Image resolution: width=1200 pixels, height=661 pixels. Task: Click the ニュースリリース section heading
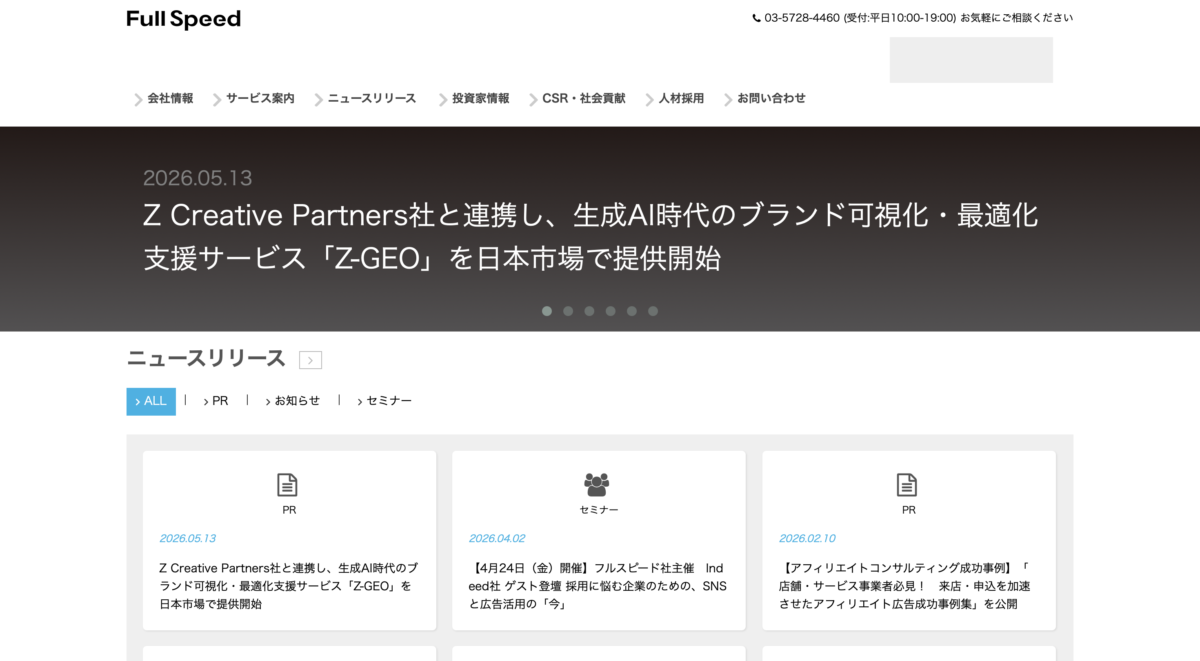(x=206, y=359)
